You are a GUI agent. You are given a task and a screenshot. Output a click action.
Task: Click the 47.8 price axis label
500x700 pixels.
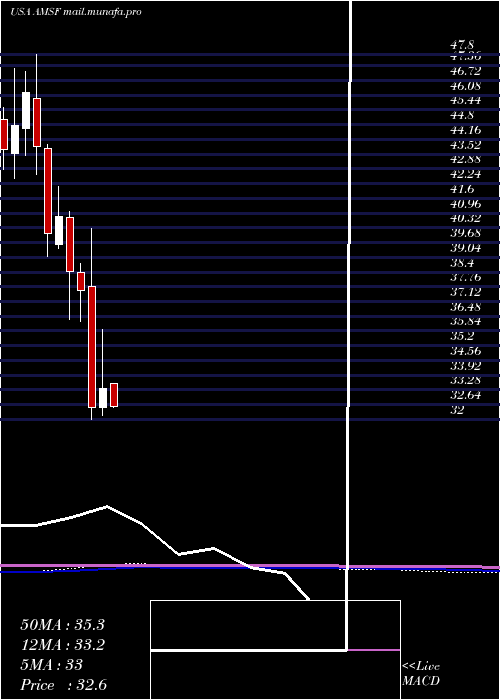[462, 45]
